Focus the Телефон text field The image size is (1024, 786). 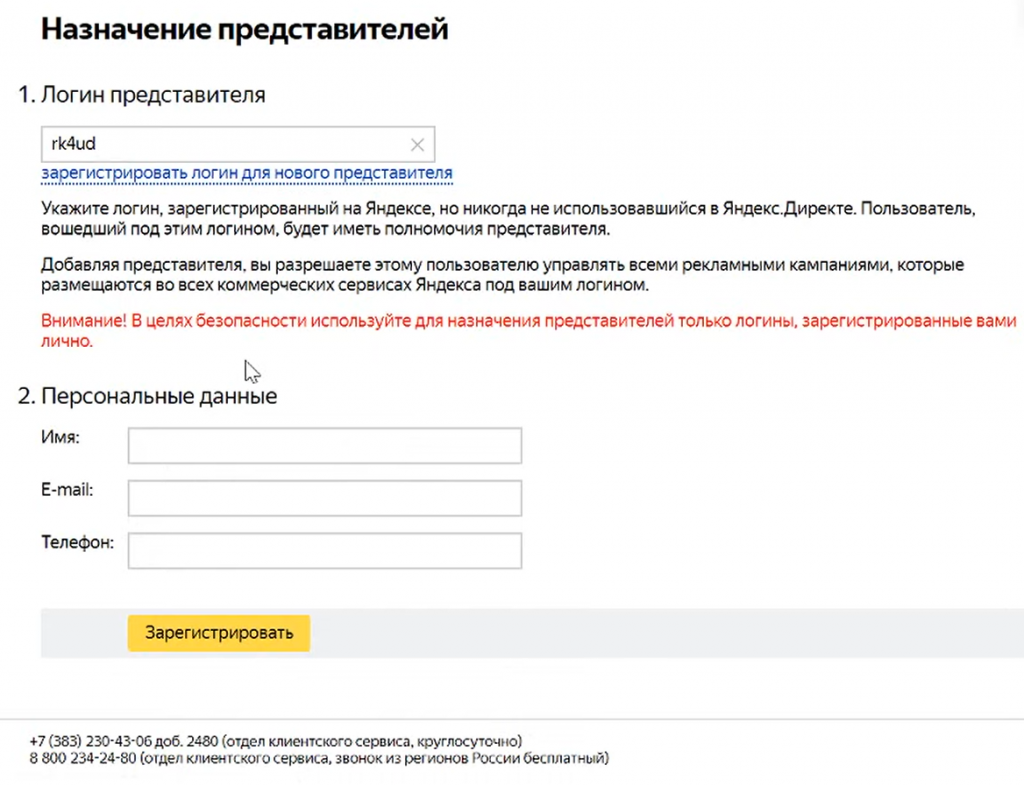click(325, 550)
